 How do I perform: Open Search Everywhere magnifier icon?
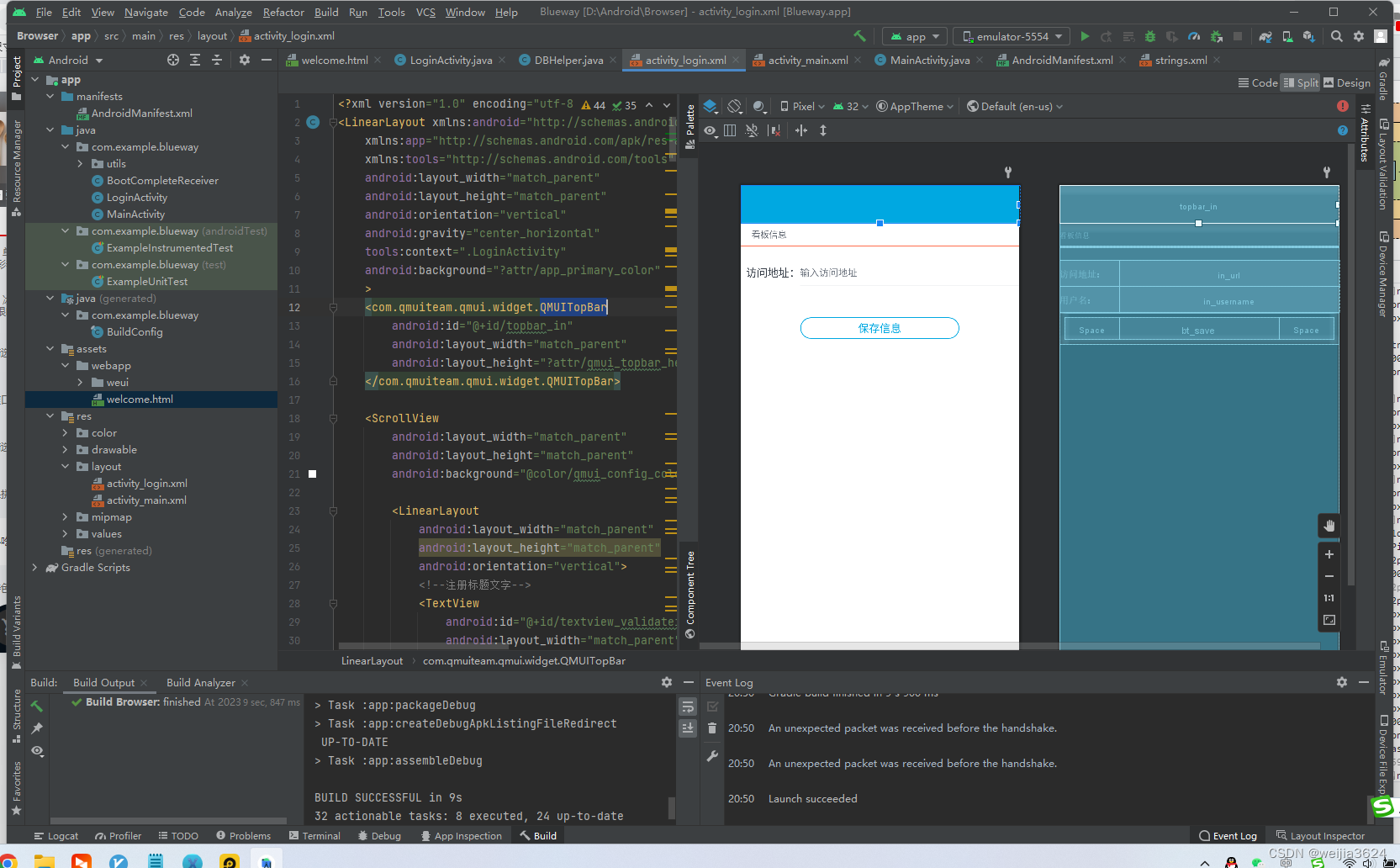click(x=1337, y=36)
